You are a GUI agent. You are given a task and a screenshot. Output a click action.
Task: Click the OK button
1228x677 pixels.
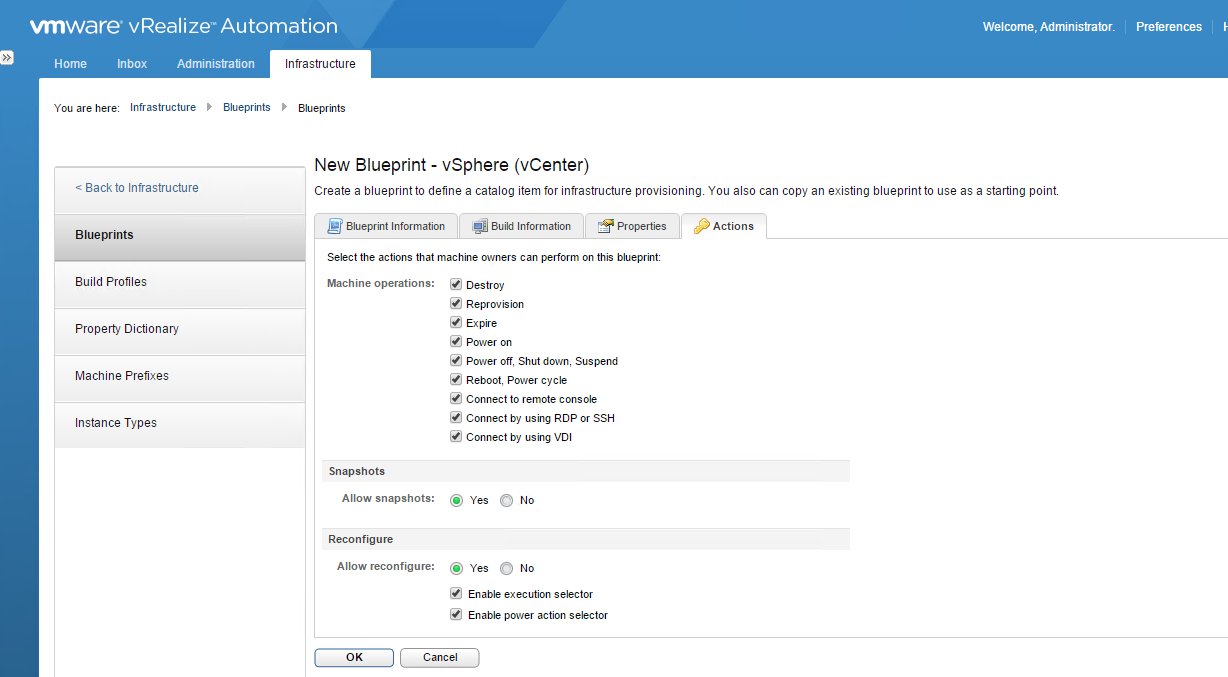tap(354, 657)
